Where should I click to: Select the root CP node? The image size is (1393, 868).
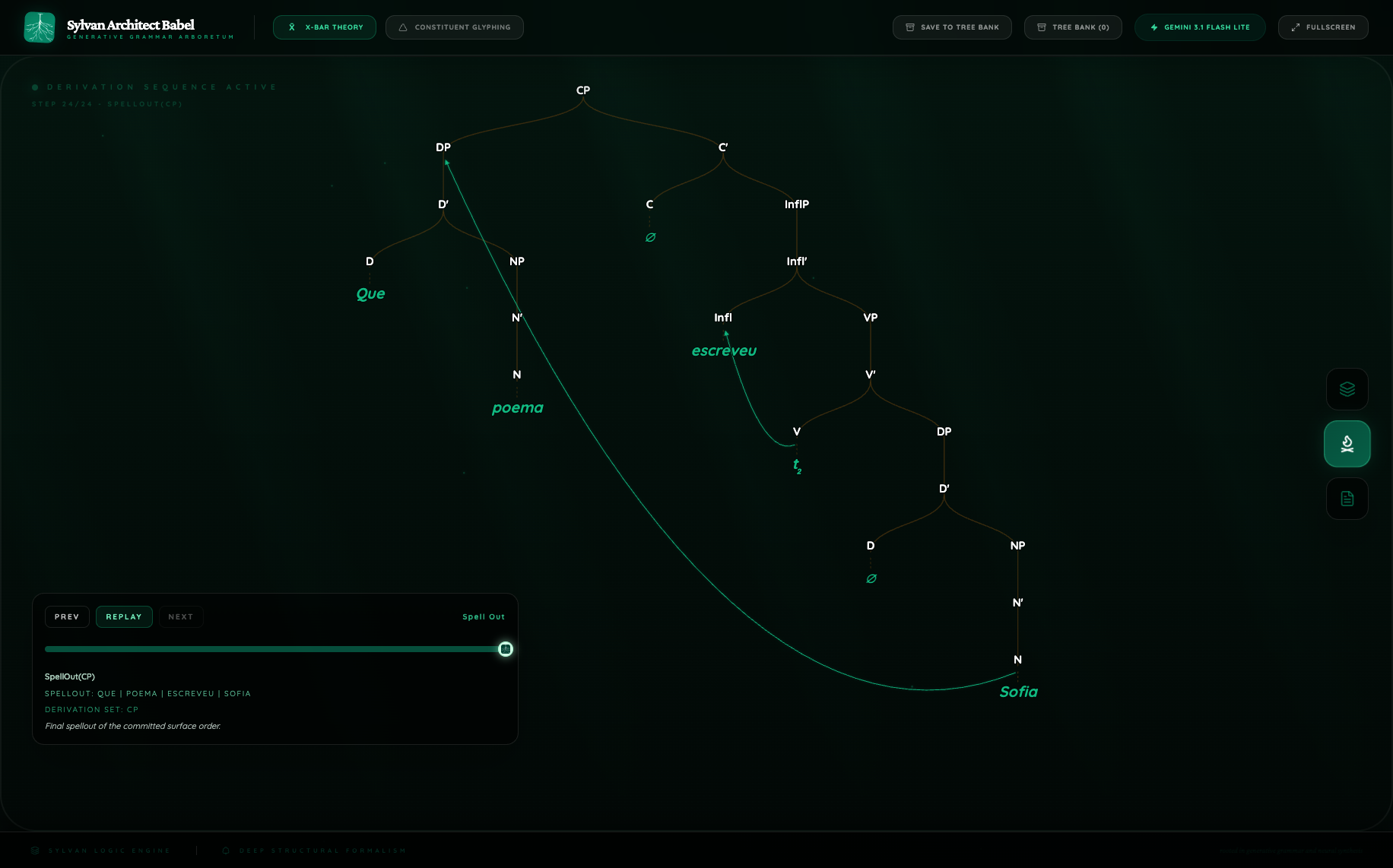click(583, 90)
